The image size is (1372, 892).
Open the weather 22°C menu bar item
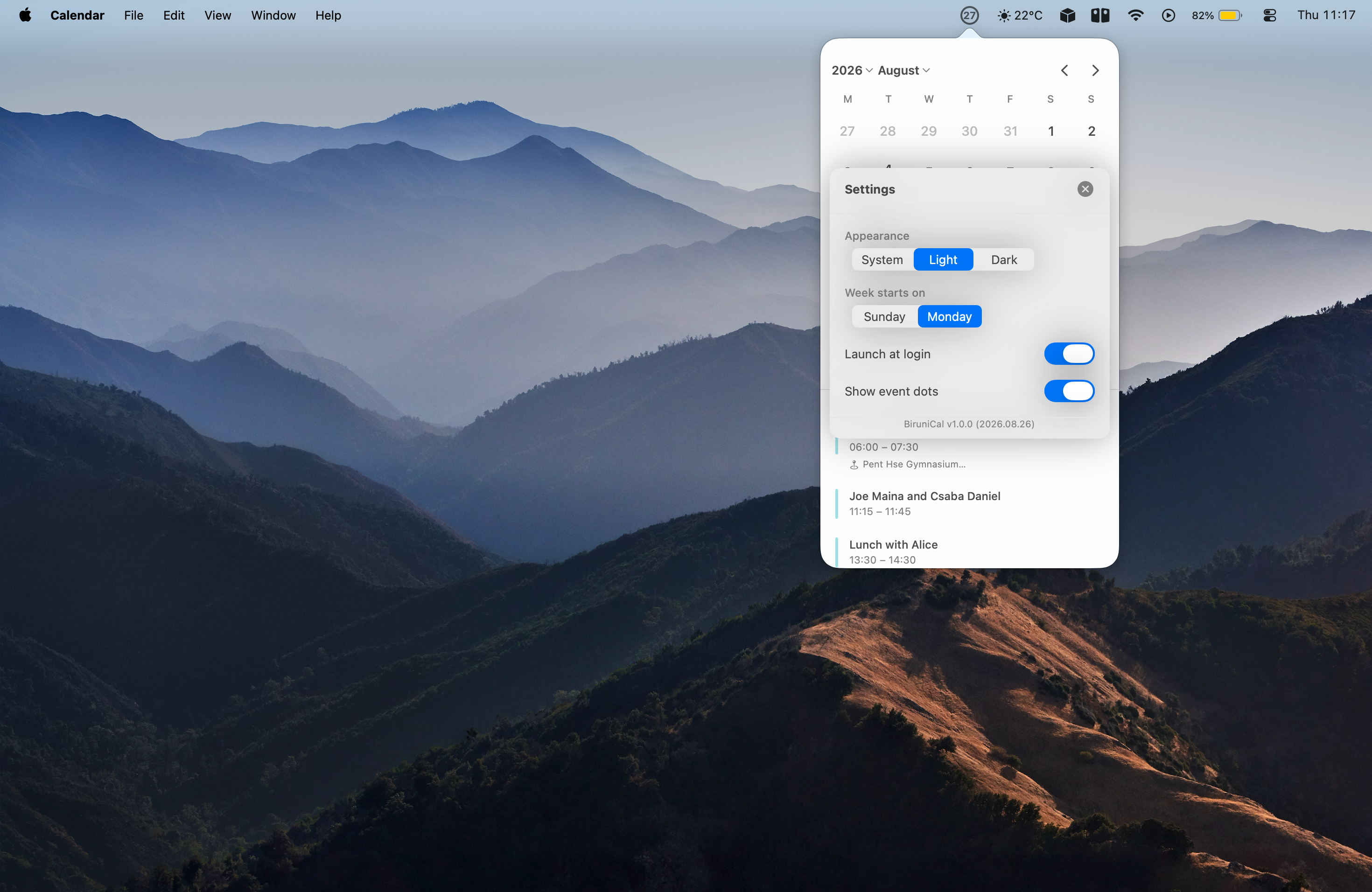click(x=1020, y=15)
